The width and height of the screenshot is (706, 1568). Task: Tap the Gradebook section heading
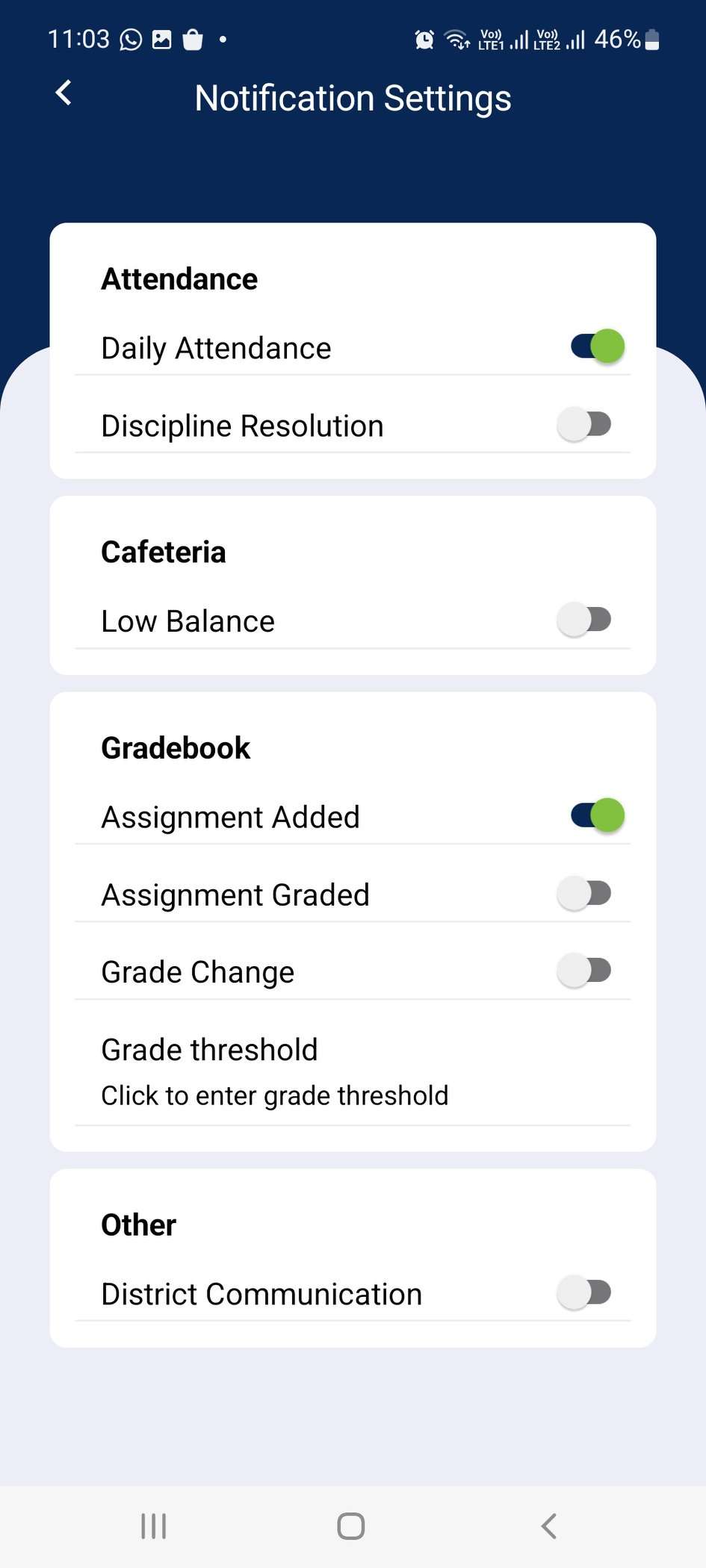[x=176, y=748]
